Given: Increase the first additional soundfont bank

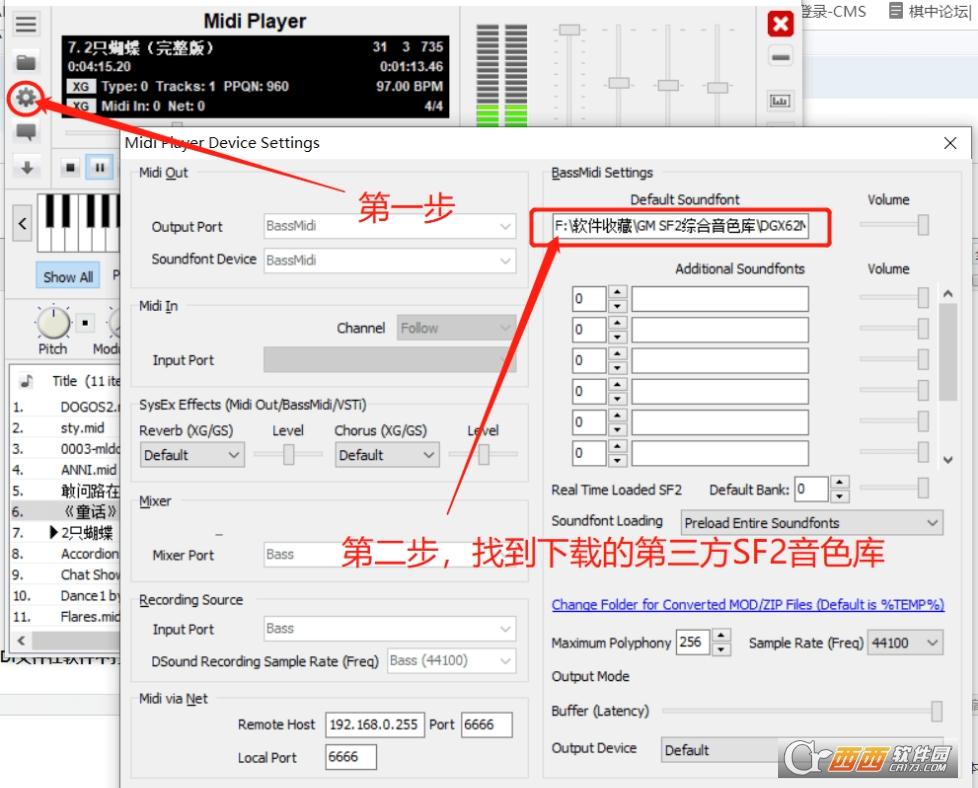Looking at the screenshot, I should point(617,292).
